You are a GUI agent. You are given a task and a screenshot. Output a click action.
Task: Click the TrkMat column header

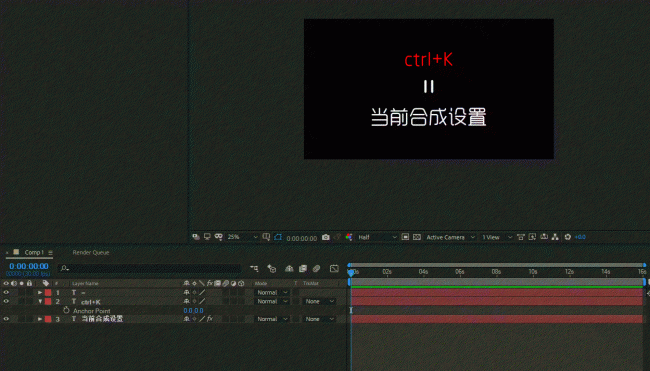[x=310, y=284]
